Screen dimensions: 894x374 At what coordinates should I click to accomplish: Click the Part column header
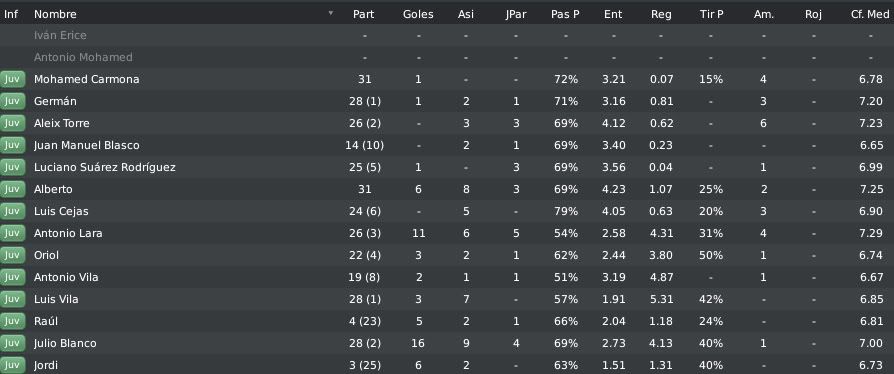(364, 14)
